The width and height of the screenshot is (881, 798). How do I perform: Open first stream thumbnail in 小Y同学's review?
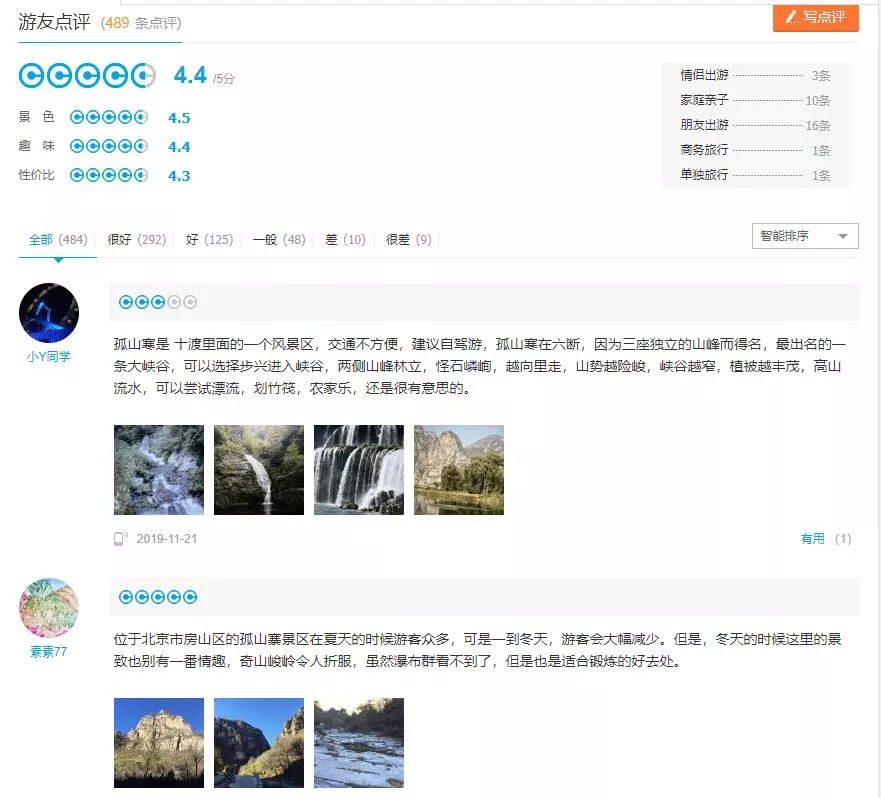click(x=159, y=470)
